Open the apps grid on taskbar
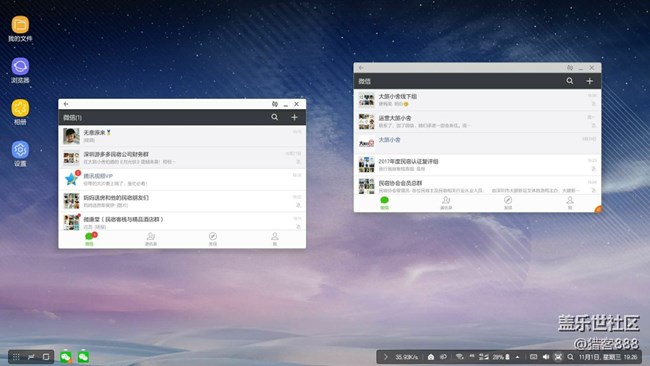The height and width of the screenshot is (366, 650). click(x=16, y=357)
